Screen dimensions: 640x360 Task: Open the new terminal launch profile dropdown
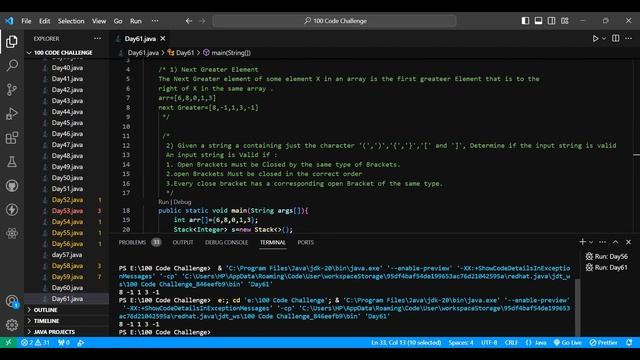coord(591,242)
